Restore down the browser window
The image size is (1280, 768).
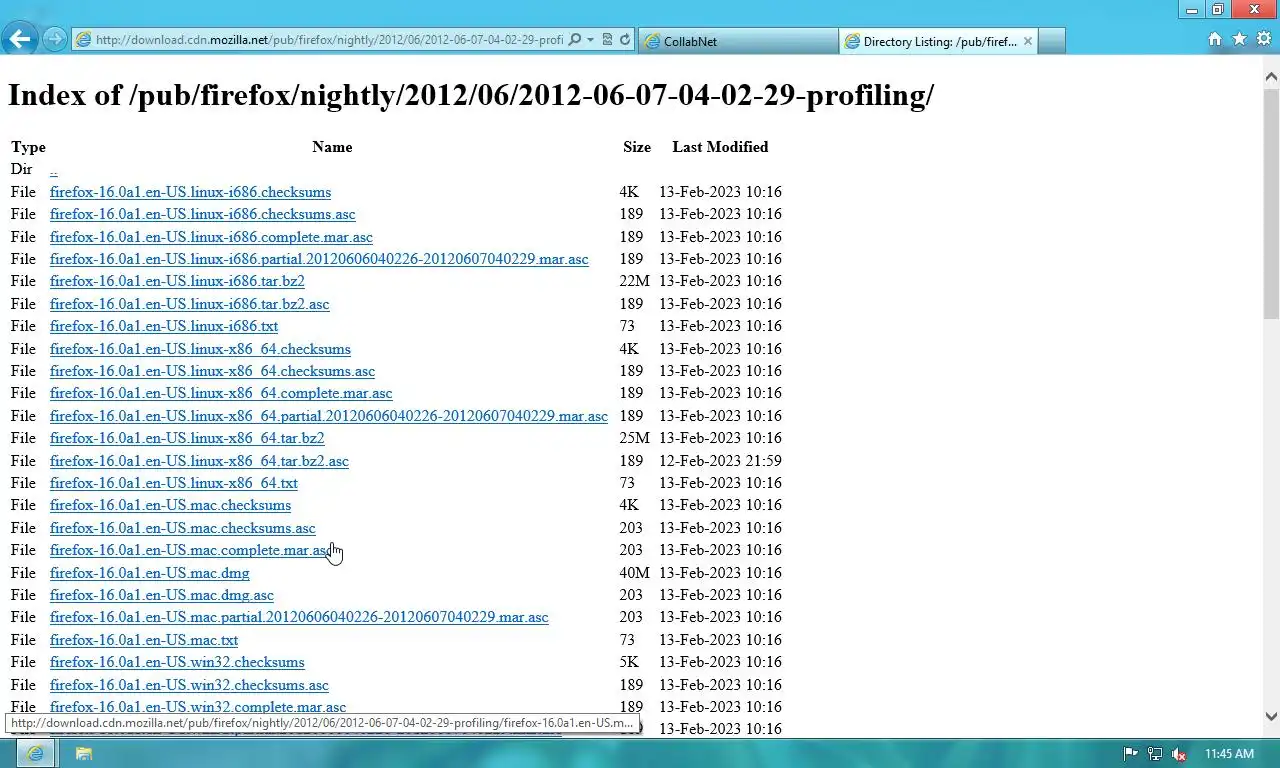(1217, 9)
